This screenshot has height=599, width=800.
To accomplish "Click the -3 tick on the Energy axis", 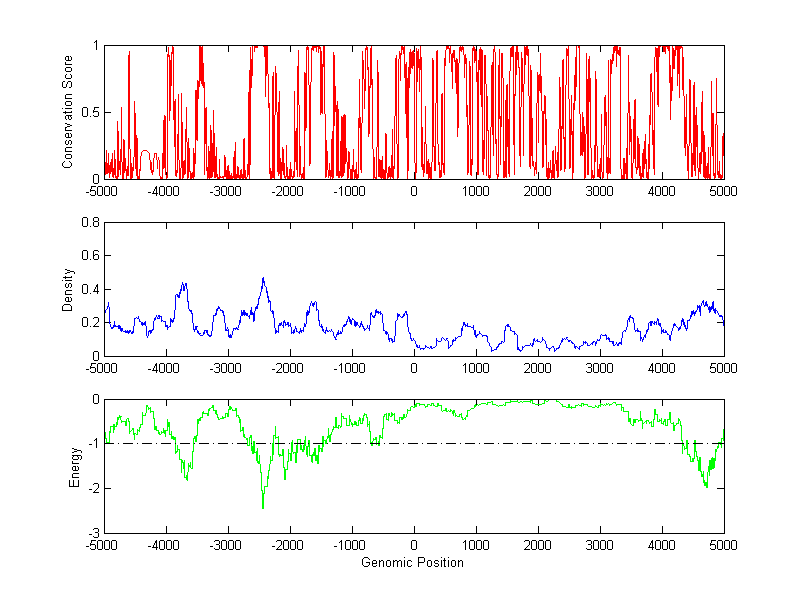I will click(x=93, y=534).
